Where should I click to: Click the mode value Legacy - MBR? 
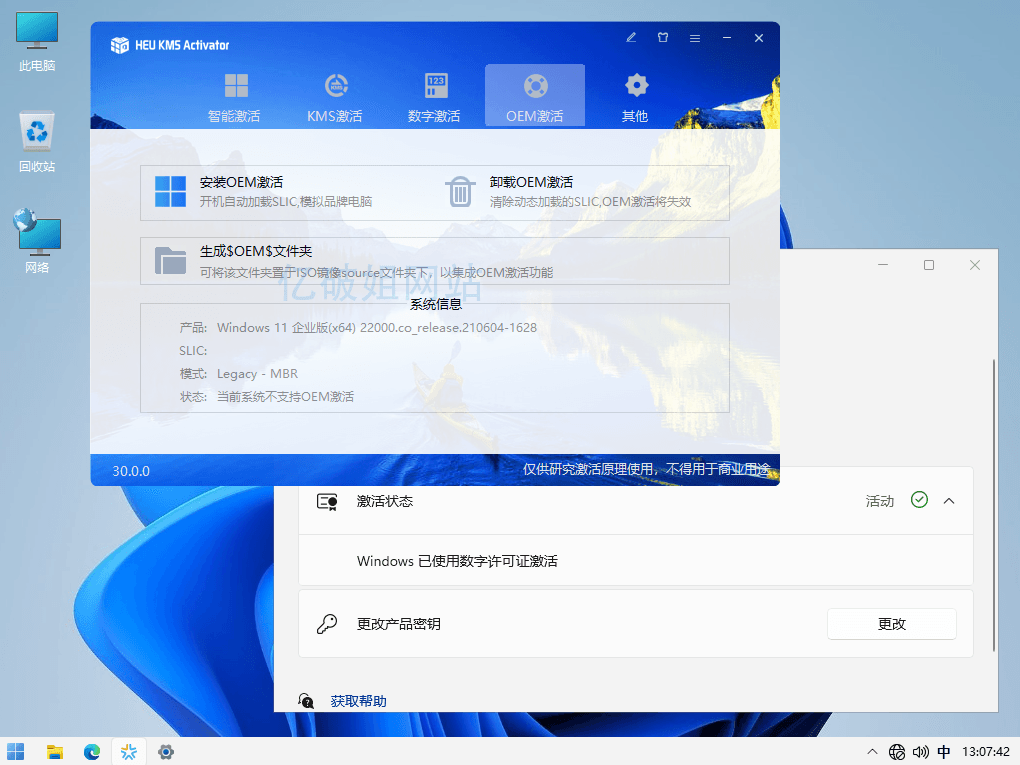pyautogui.click(x=258, y=373)
